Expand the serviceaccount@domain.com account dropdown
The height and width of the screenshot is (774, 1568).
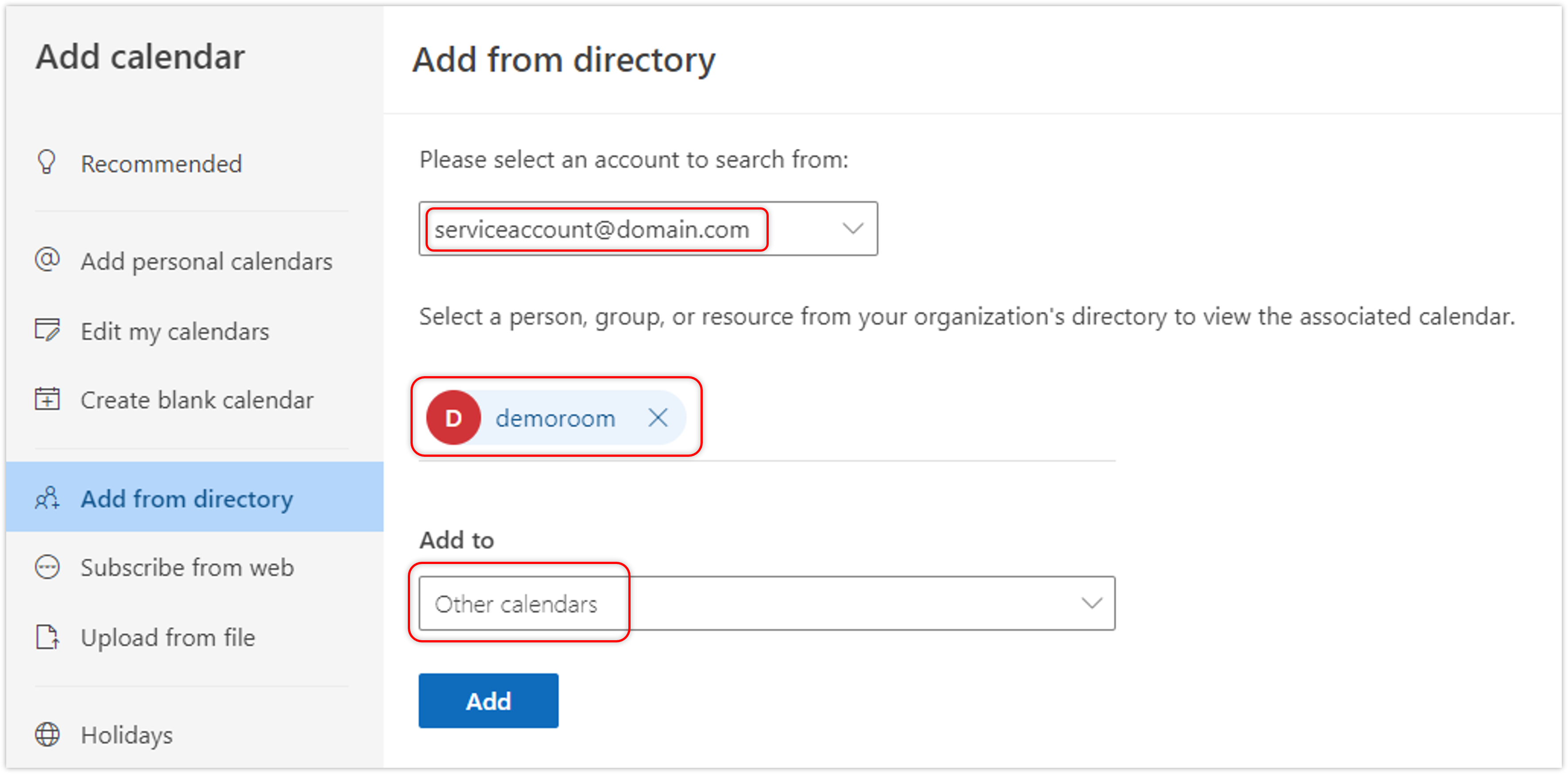(648, 229)
